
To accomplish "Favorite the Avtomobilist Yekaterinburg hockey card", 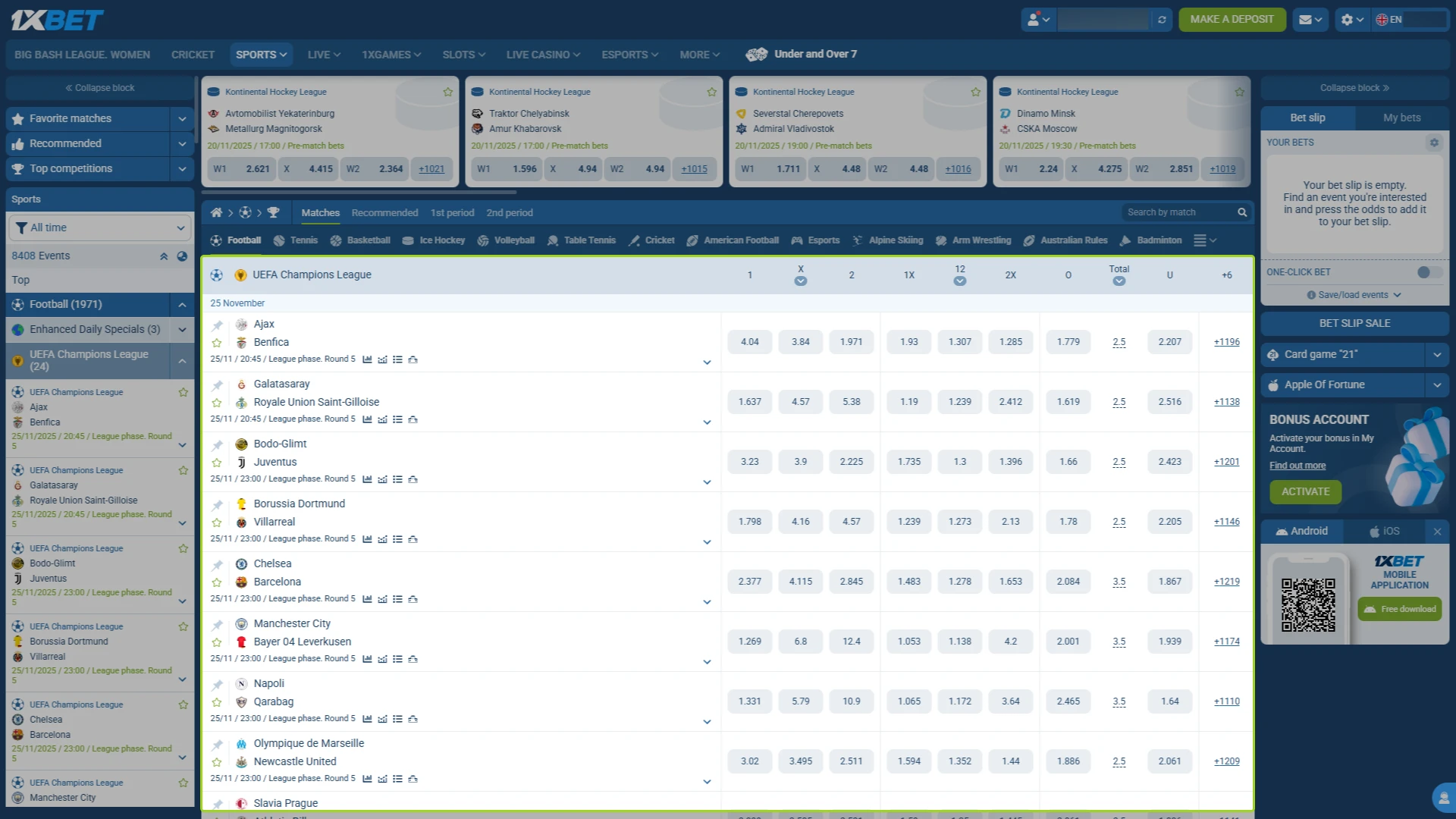I will 448,92.
